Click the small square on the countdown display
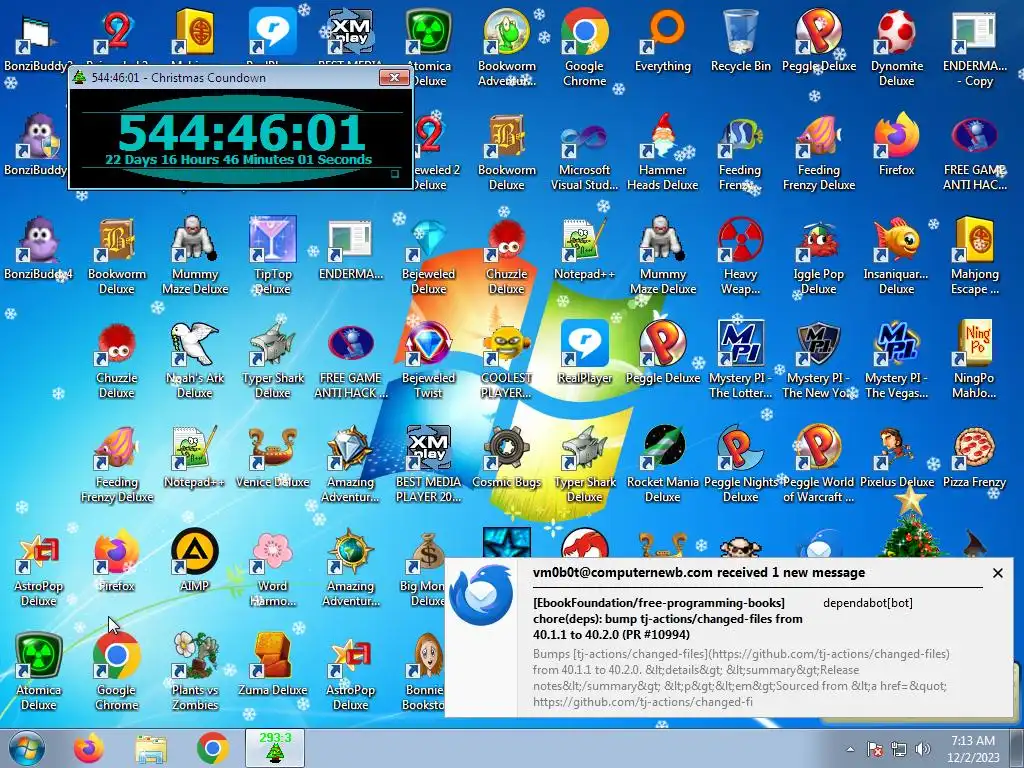 point(394,174)
